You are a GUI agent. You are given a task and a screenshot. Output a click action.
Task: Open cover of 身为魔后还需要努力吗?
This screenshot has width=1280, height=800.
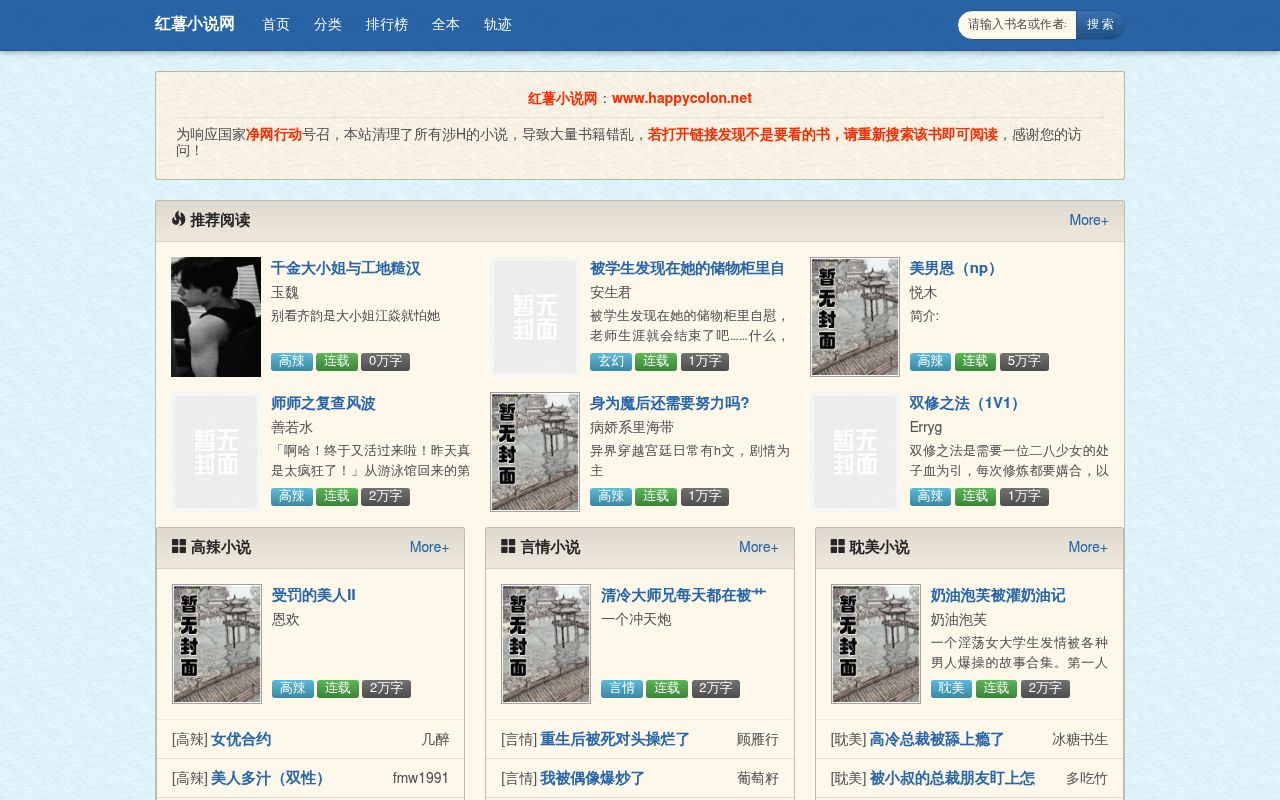(535, 452)
